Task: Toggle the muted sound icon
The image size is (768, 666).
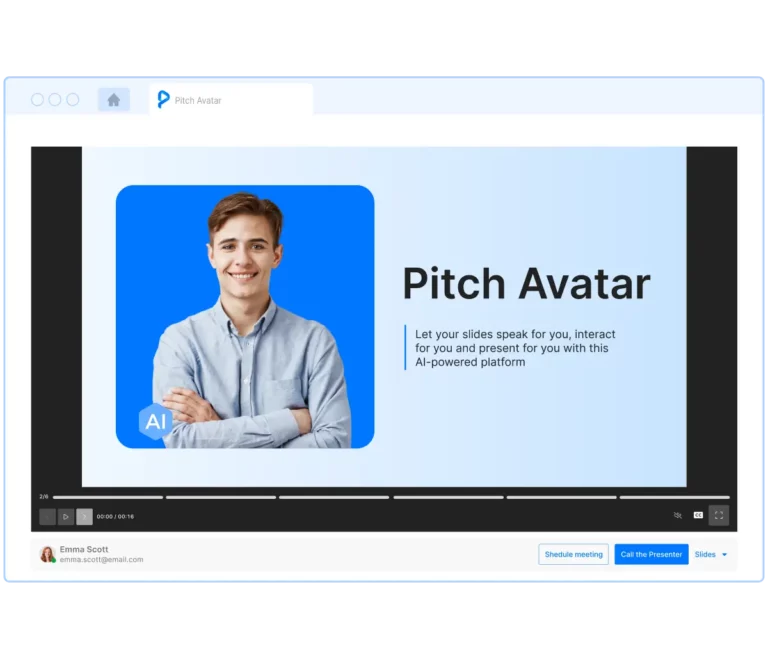Action: (x=678, y=515)
